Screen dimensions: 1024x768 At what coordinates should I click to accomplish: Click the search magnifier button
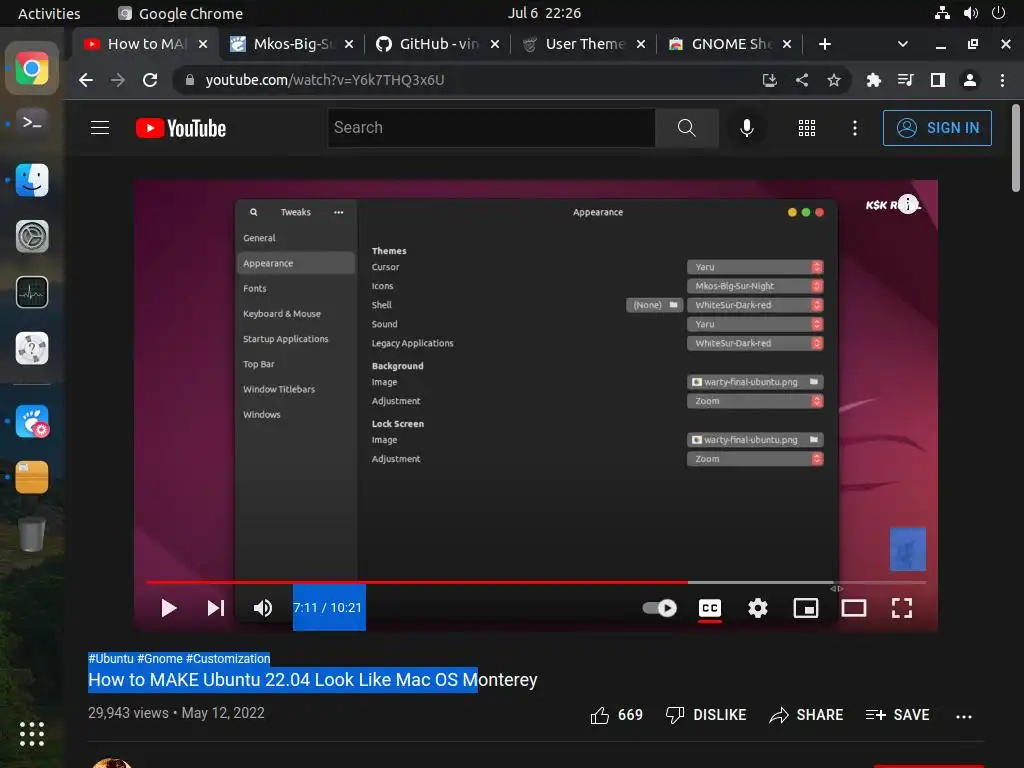click(x=686, y=127)
